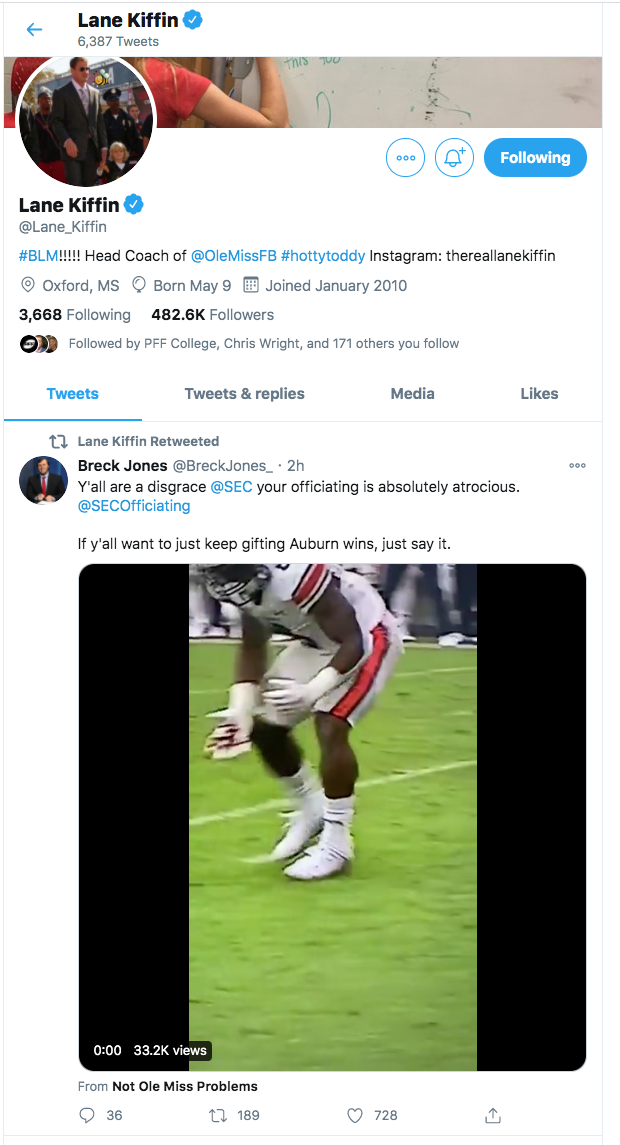Share the tweet via share icon
The image size is (620, 1145).
coord(491,1114)
